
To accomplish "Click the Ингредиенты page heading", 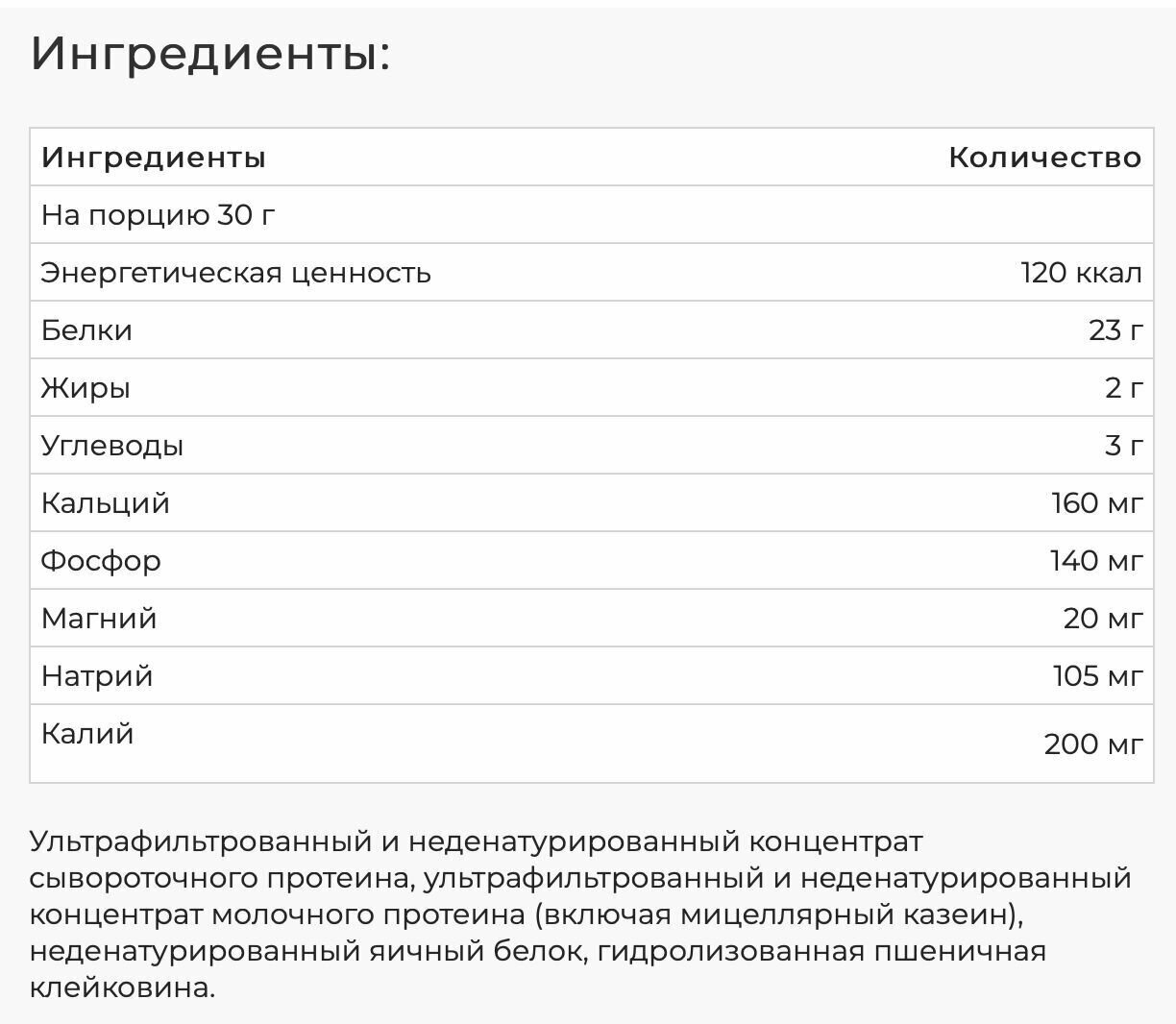I will 210,54.
